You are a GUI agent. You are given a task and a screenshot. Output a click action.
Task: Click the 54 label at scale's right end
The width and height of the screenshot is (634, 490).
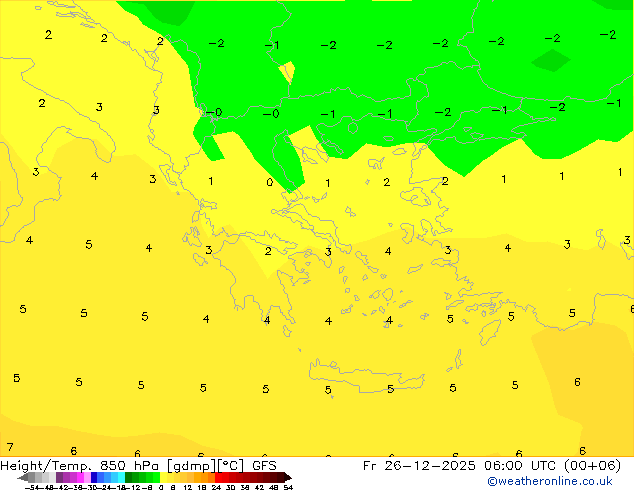click(x=288, y=487)
